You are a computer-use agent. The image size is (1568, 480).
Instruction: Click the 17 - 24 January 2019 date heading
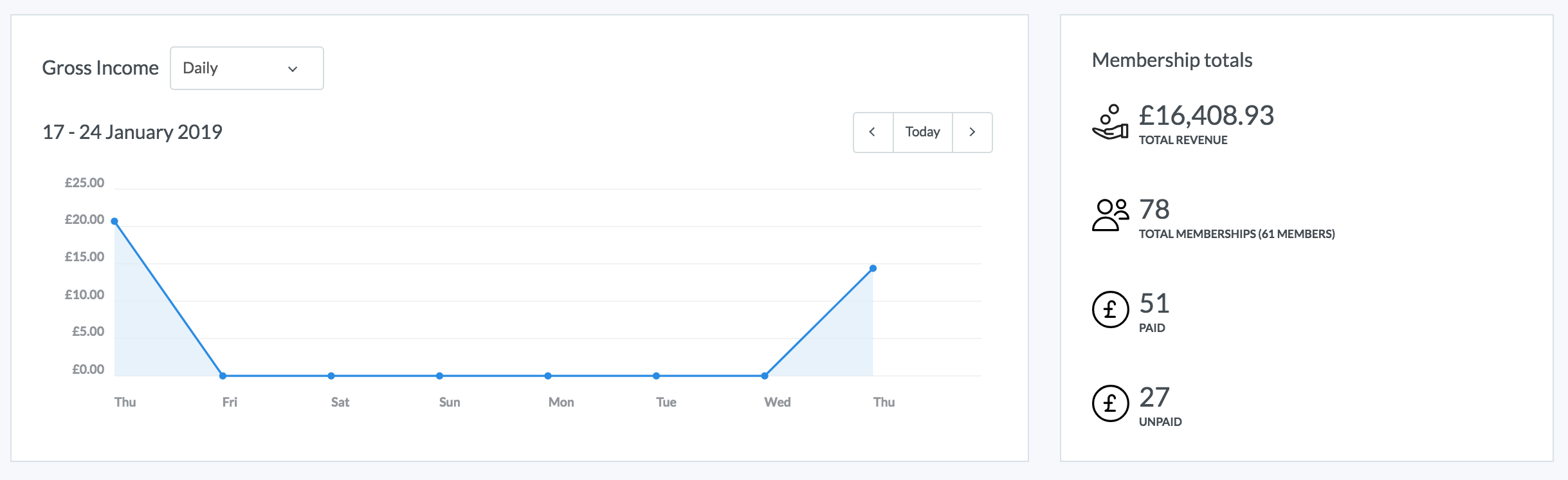coord(132,133)
